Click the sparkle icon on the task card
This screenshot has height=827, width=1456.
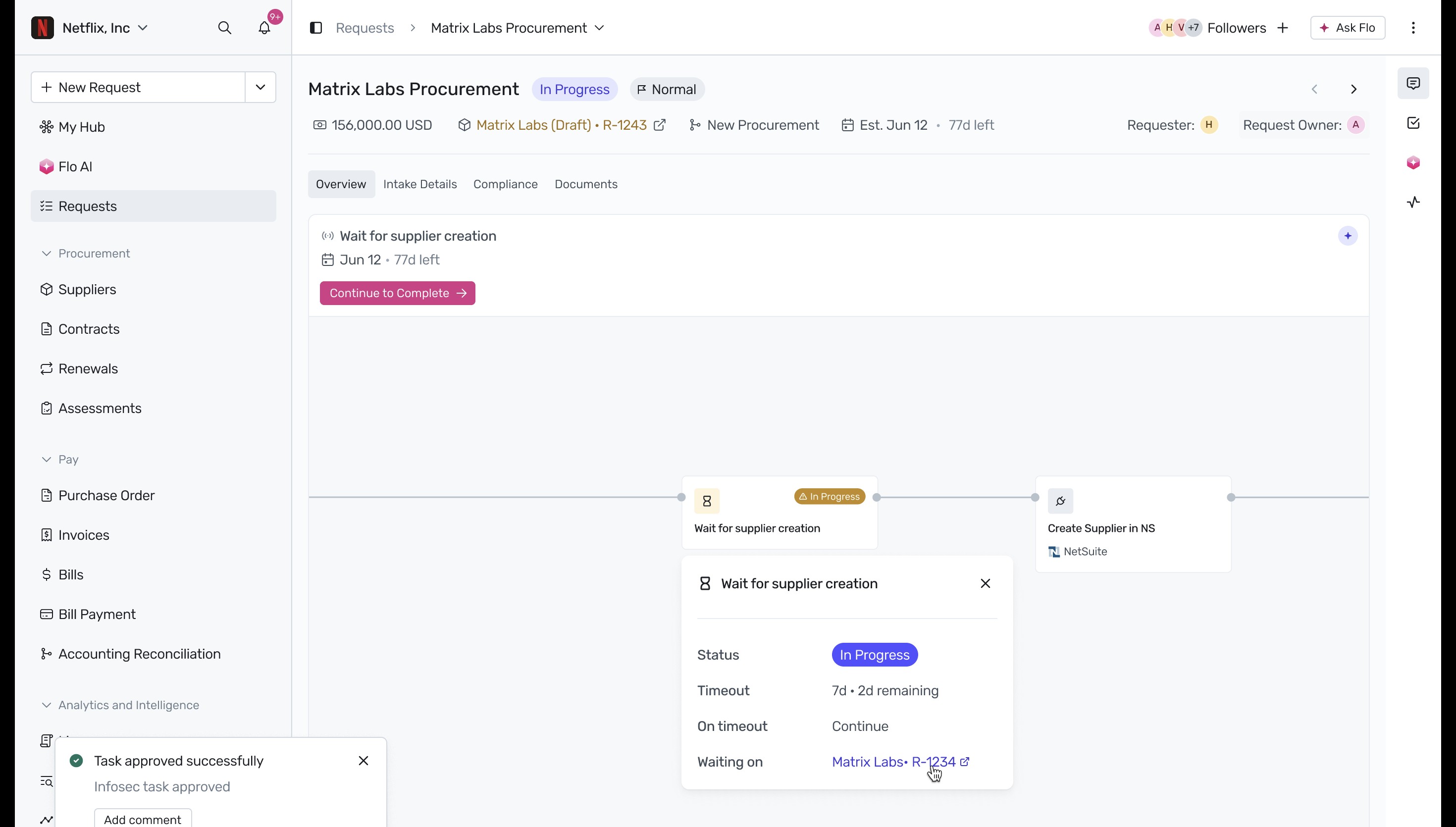pos(1348,236)
